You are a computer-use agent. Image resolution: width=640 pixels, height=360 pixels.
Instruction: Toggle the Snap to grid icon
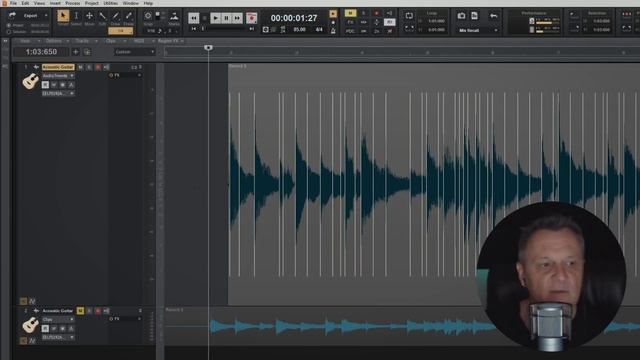(x=148, y=16)
